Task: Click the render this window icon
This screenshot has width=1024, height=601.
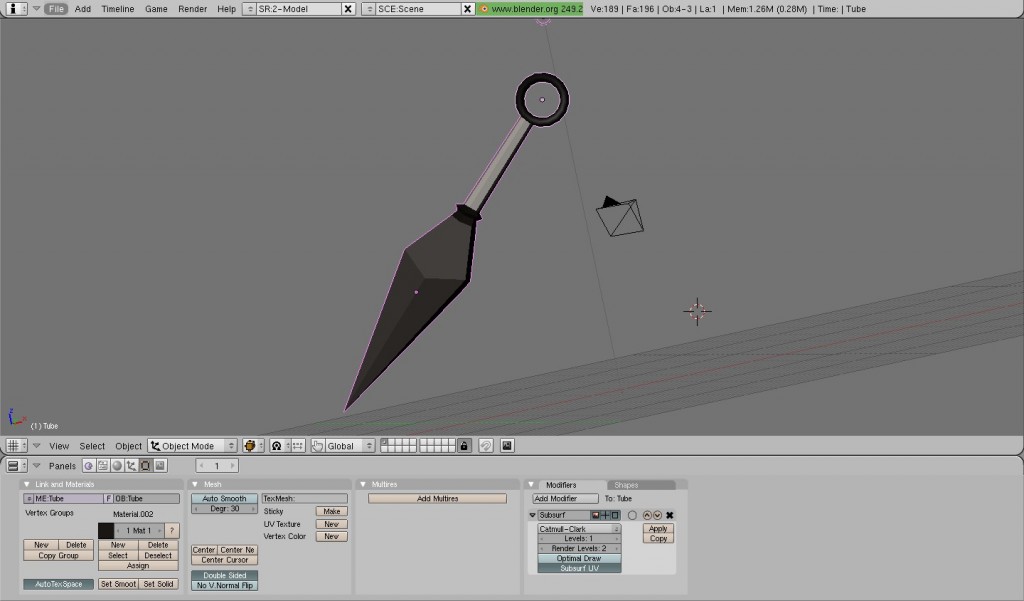Action: pos(507,446)
